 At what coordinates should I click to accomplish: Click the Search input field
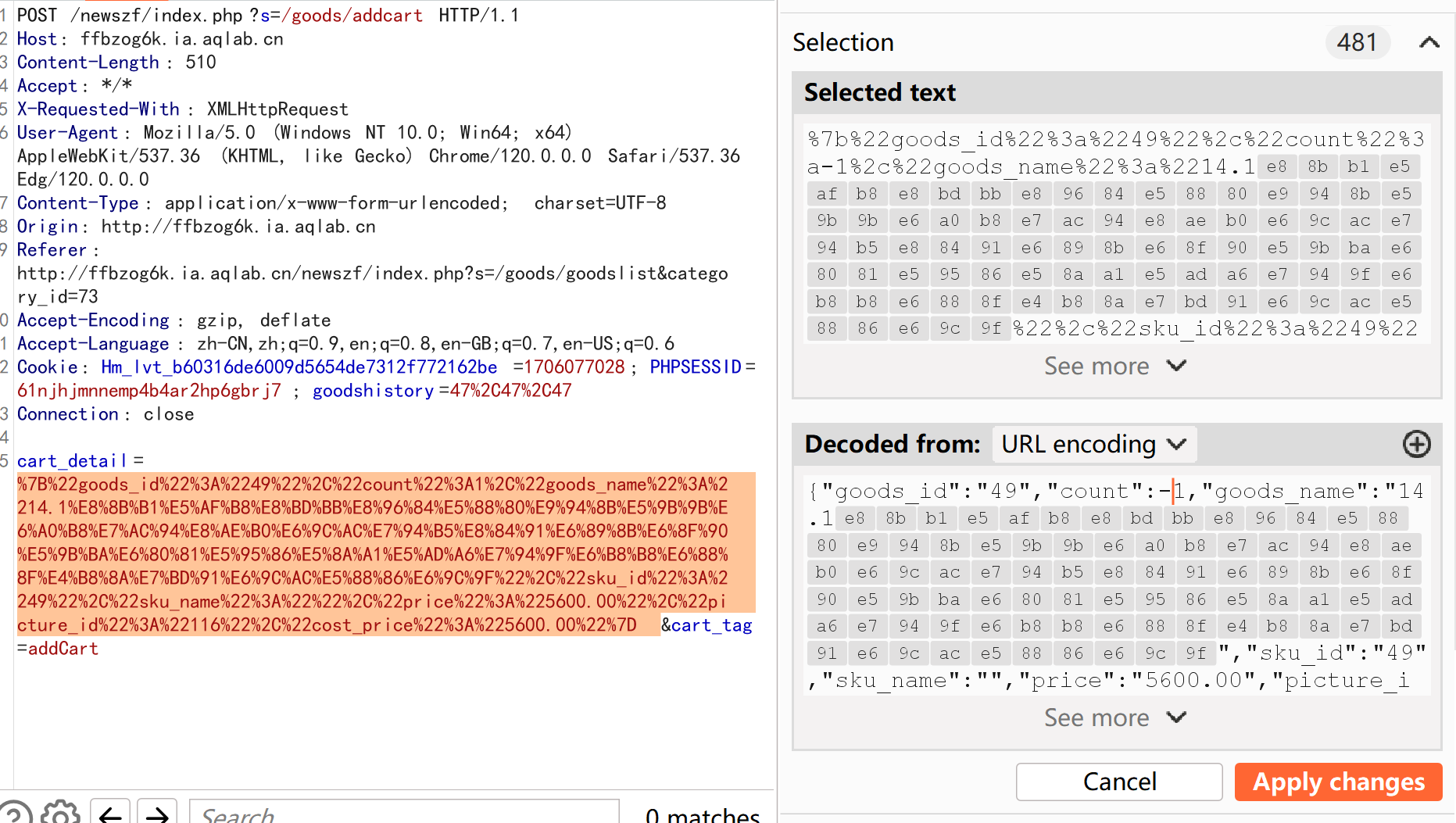(x=404, y=813)
